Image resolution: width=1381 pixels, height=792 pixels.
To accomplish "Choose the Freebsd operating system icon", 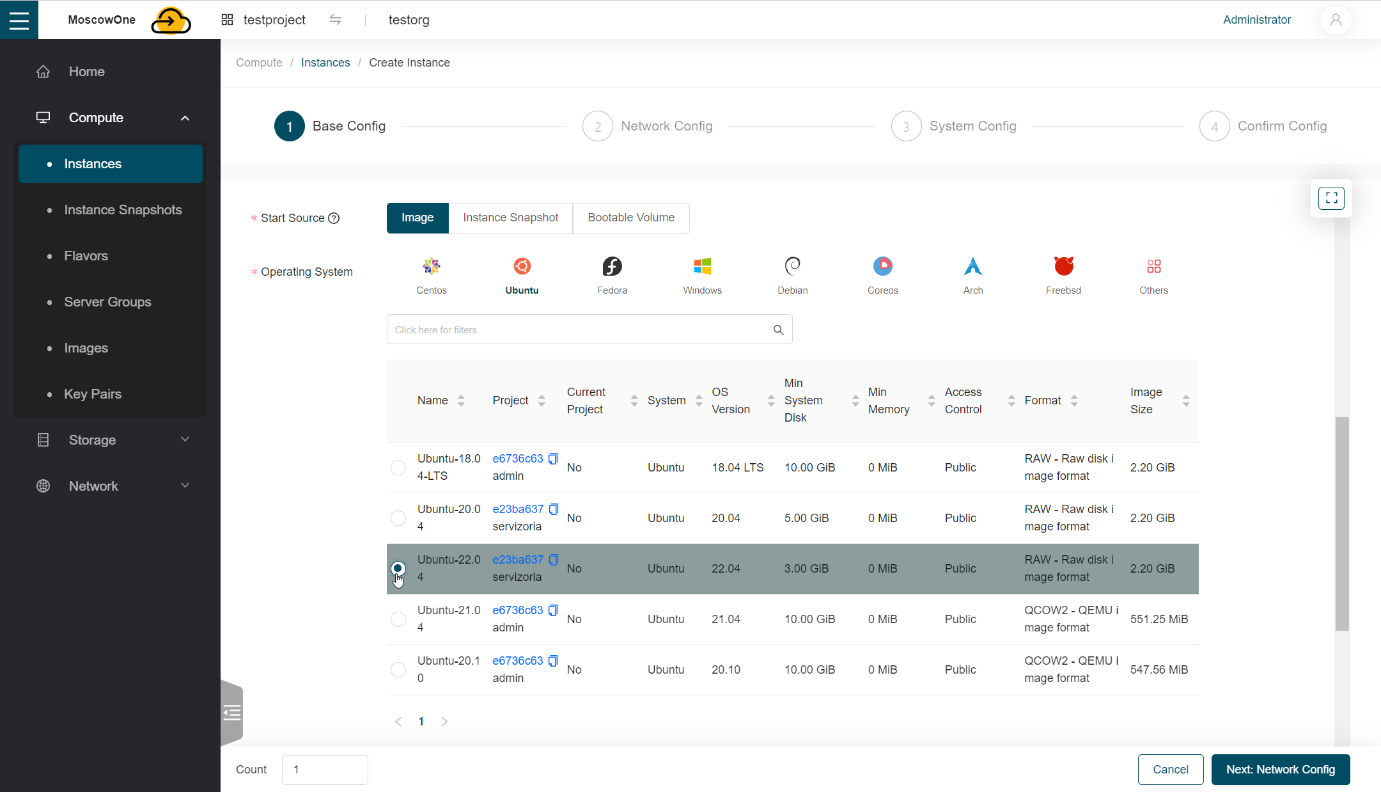I will (1063, 267).
